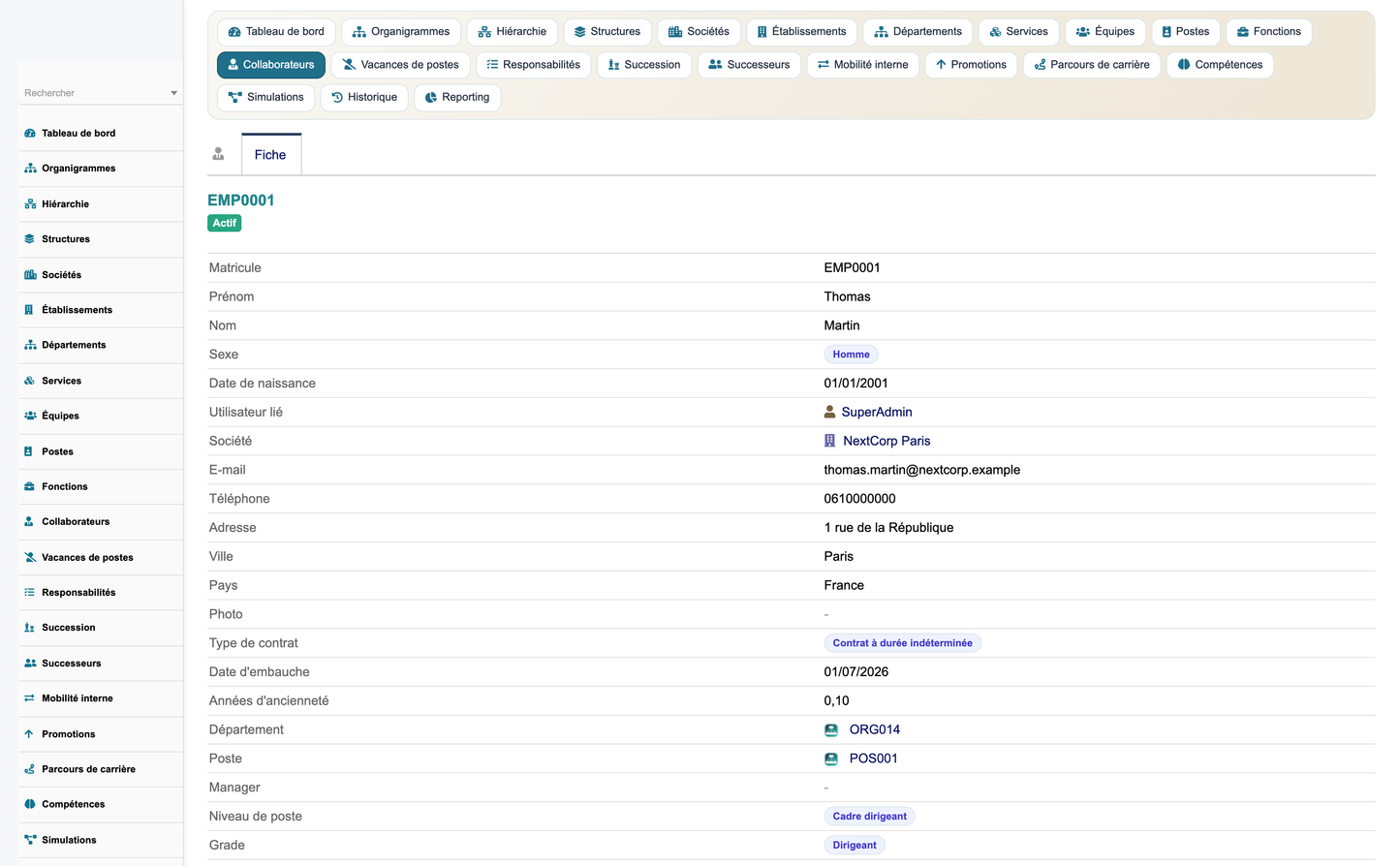This screenshot has height=866, width=1400.
Task: Open Postes in top navigation
Action: 1186,32
